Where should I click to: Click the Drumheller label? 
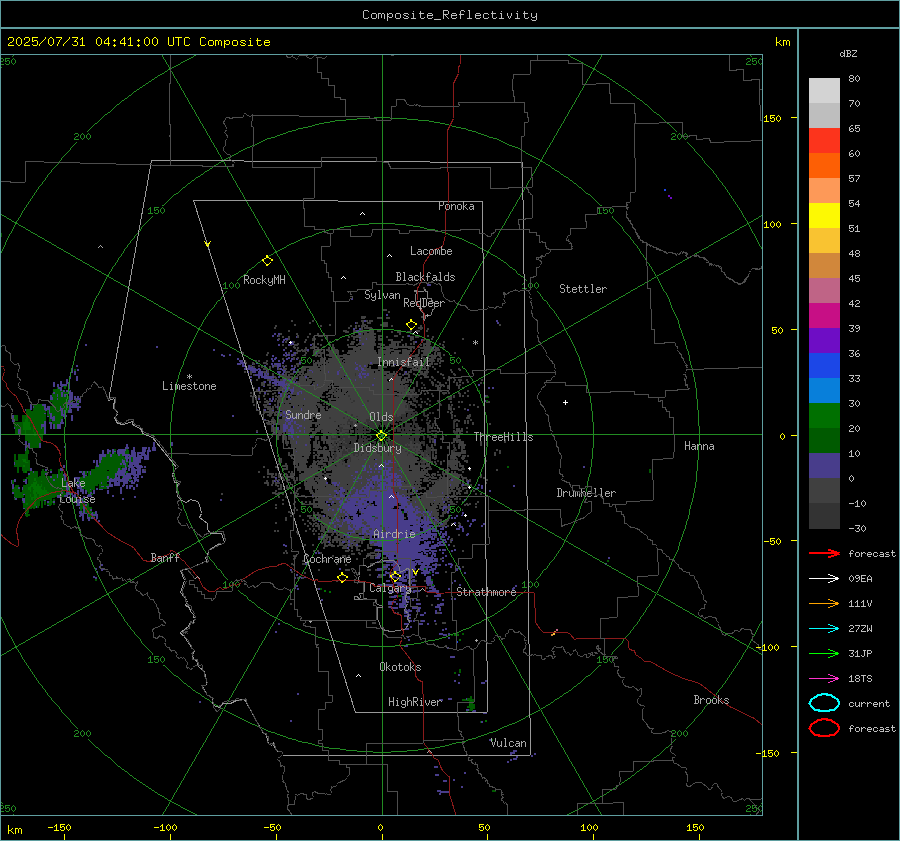586,493
